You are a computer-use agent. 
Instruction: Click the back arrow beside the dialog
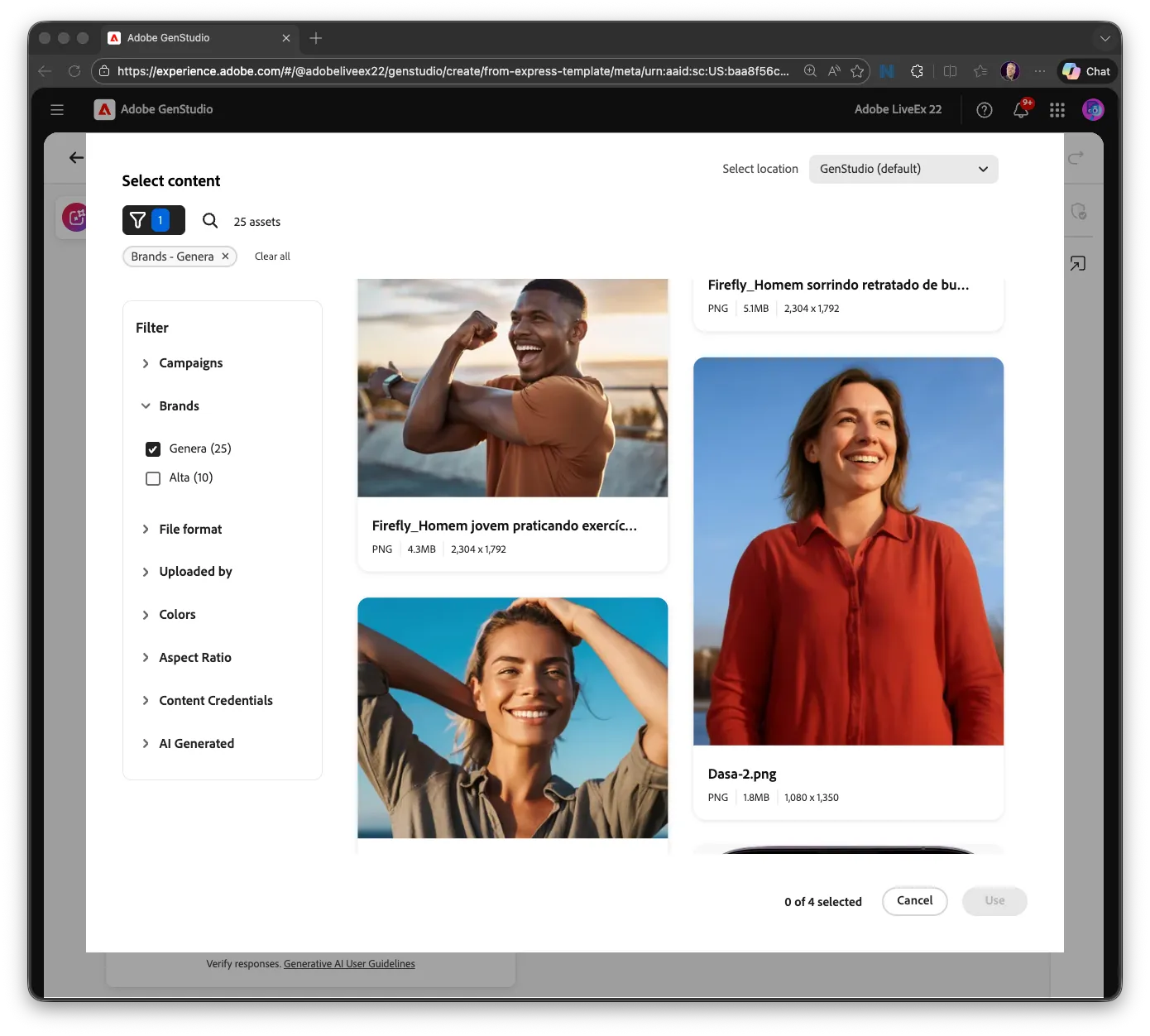76,157
